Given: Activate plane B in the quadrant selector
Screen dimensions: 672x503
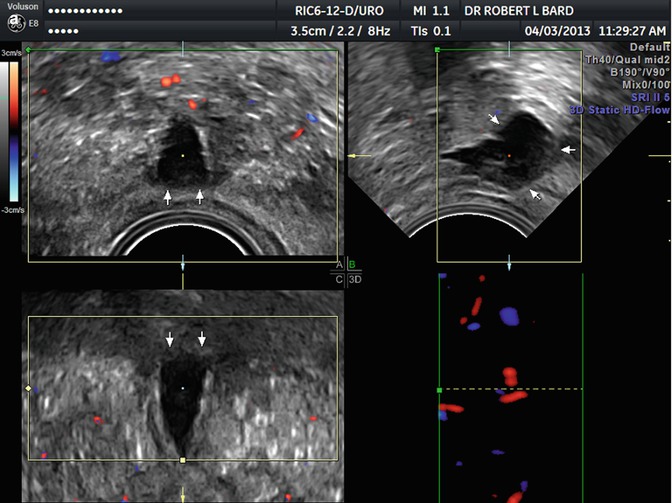Looking at the screenshot, I should [x=351, y=265].
